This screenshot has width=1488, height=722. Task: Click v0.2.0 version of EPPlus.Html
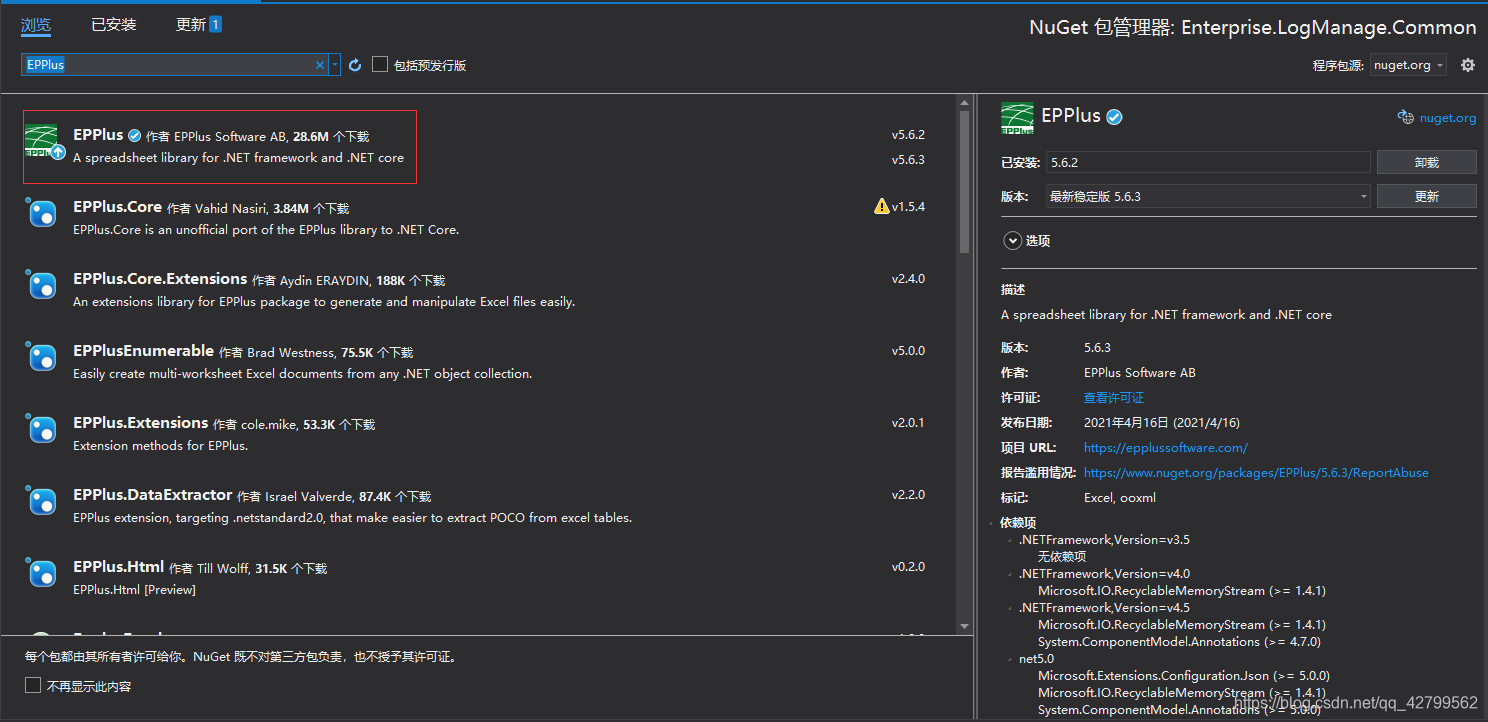pos(908,567)
